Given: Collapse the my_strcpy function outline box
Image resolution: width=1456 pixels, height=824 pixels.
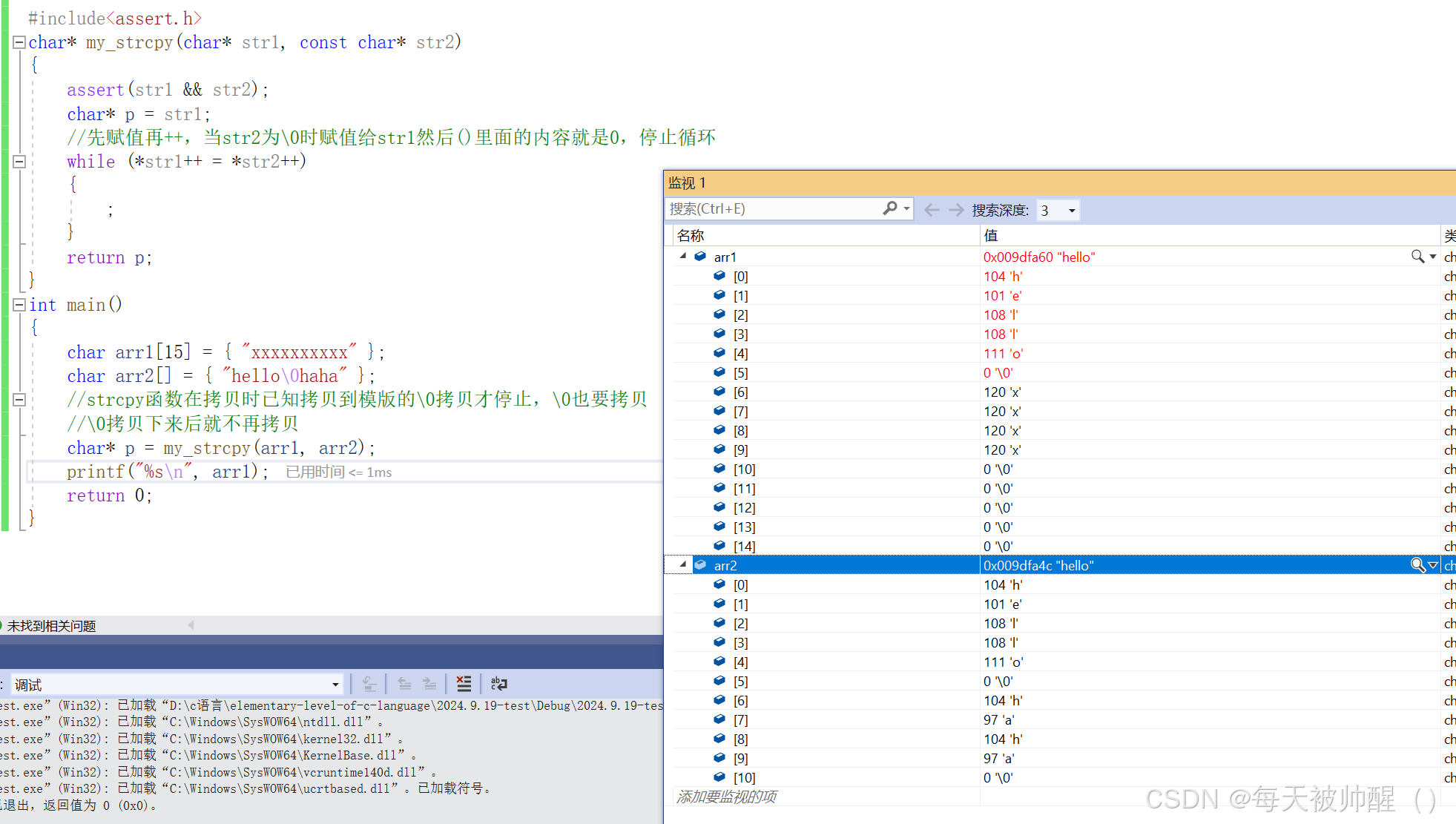Looking at the screenshot, I should click(x=20, y=42).
